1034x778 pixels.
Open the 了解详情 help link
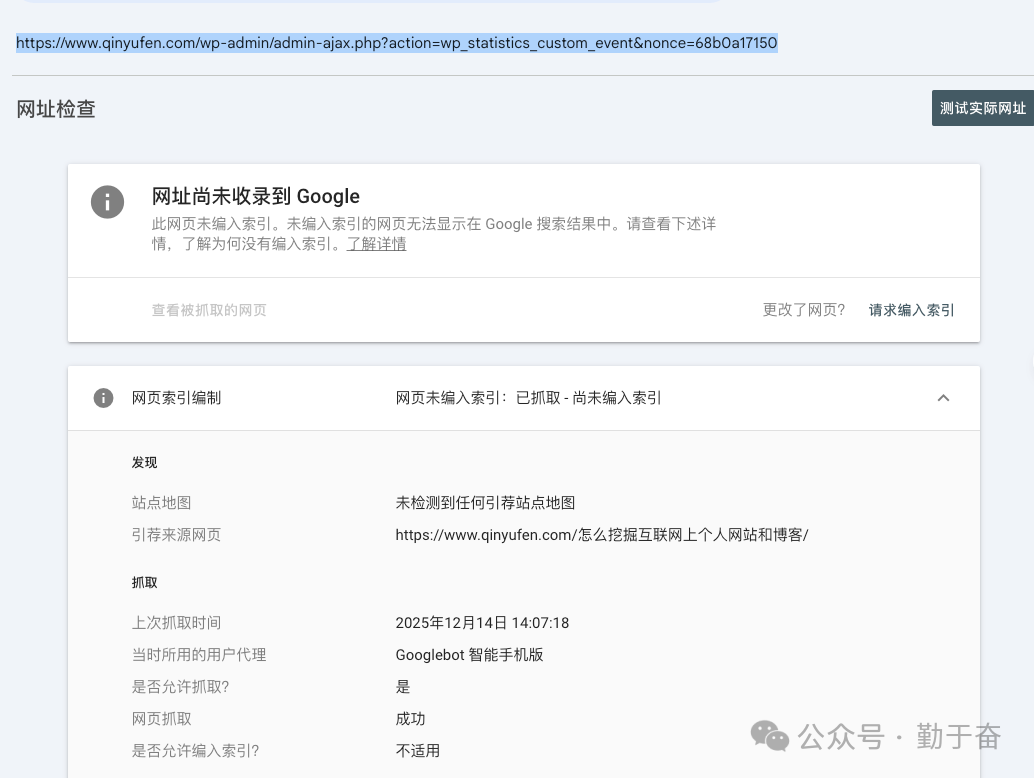coord(376,244)
